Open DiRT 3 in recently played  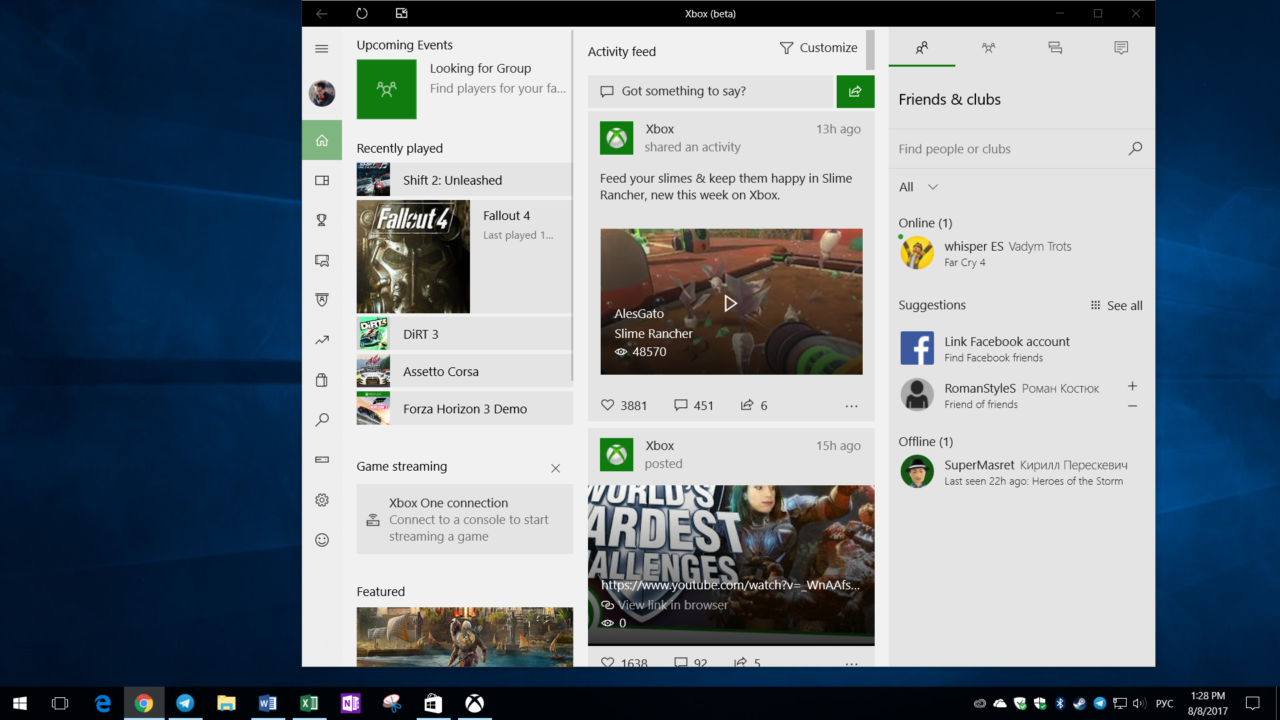[464, 334]
